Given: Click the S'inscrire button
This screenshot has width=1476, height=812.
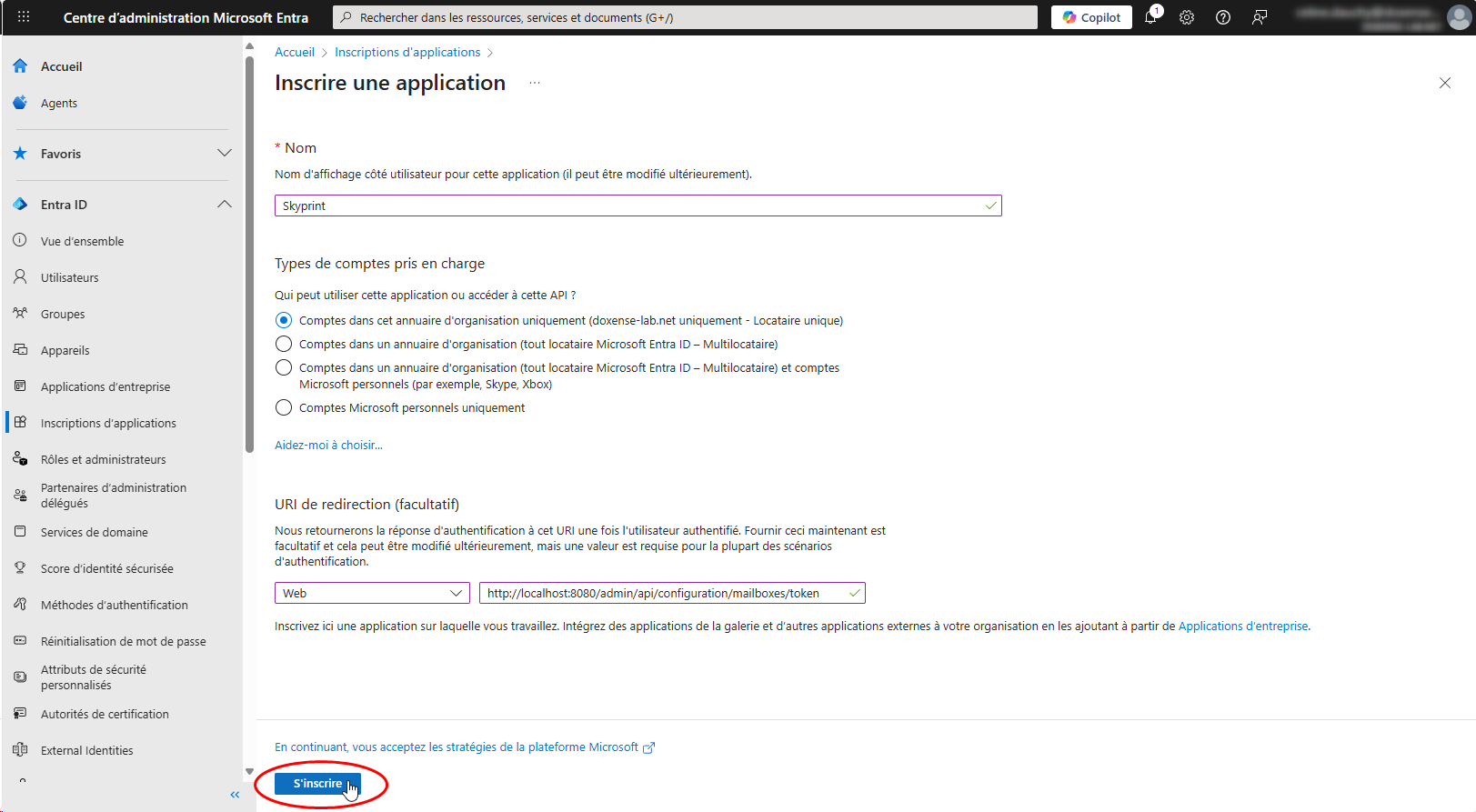Looking at the screenshot, I should [317, 784].
